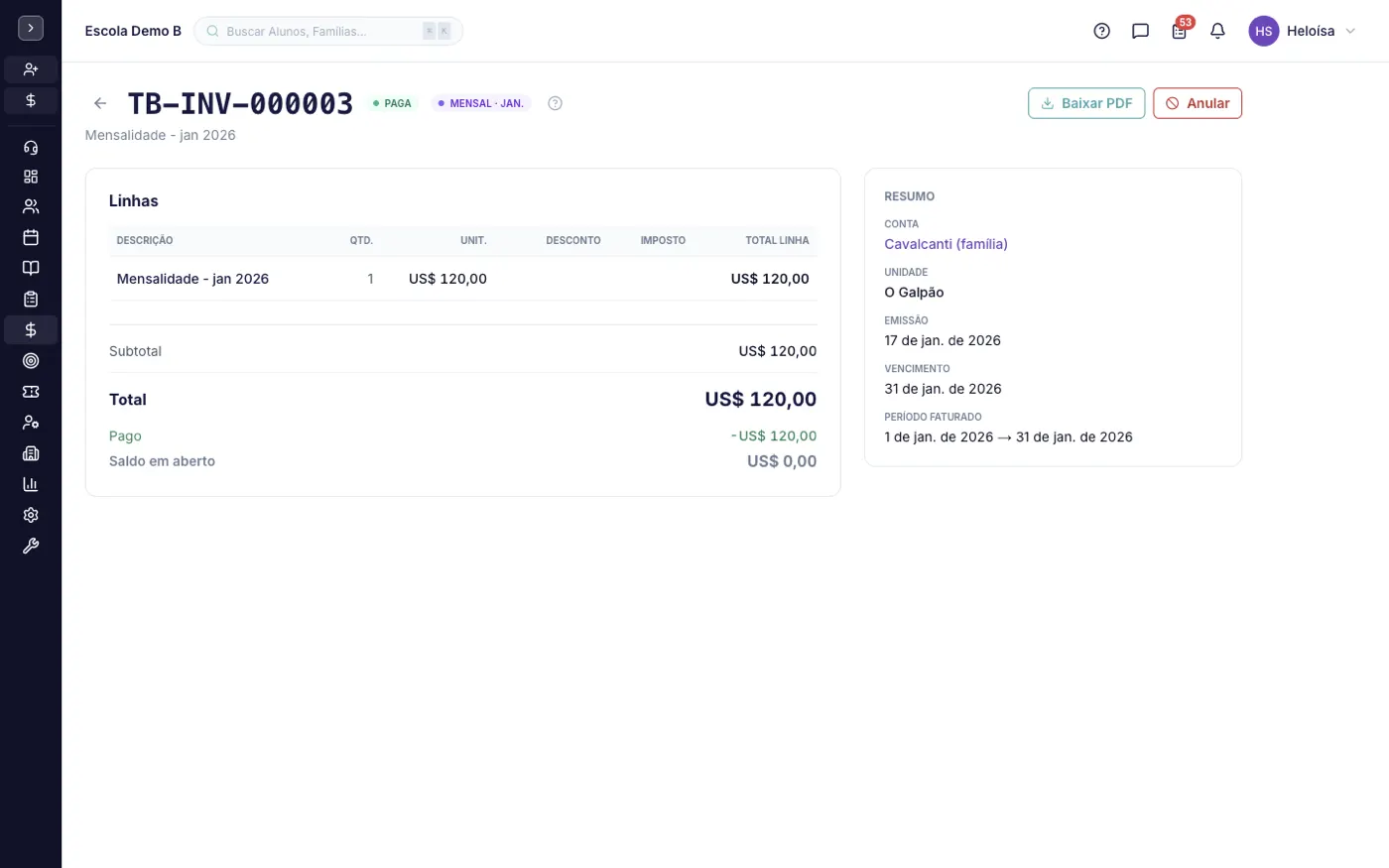Click the green Pago label
1389x868 pixels.
point(125,435)
